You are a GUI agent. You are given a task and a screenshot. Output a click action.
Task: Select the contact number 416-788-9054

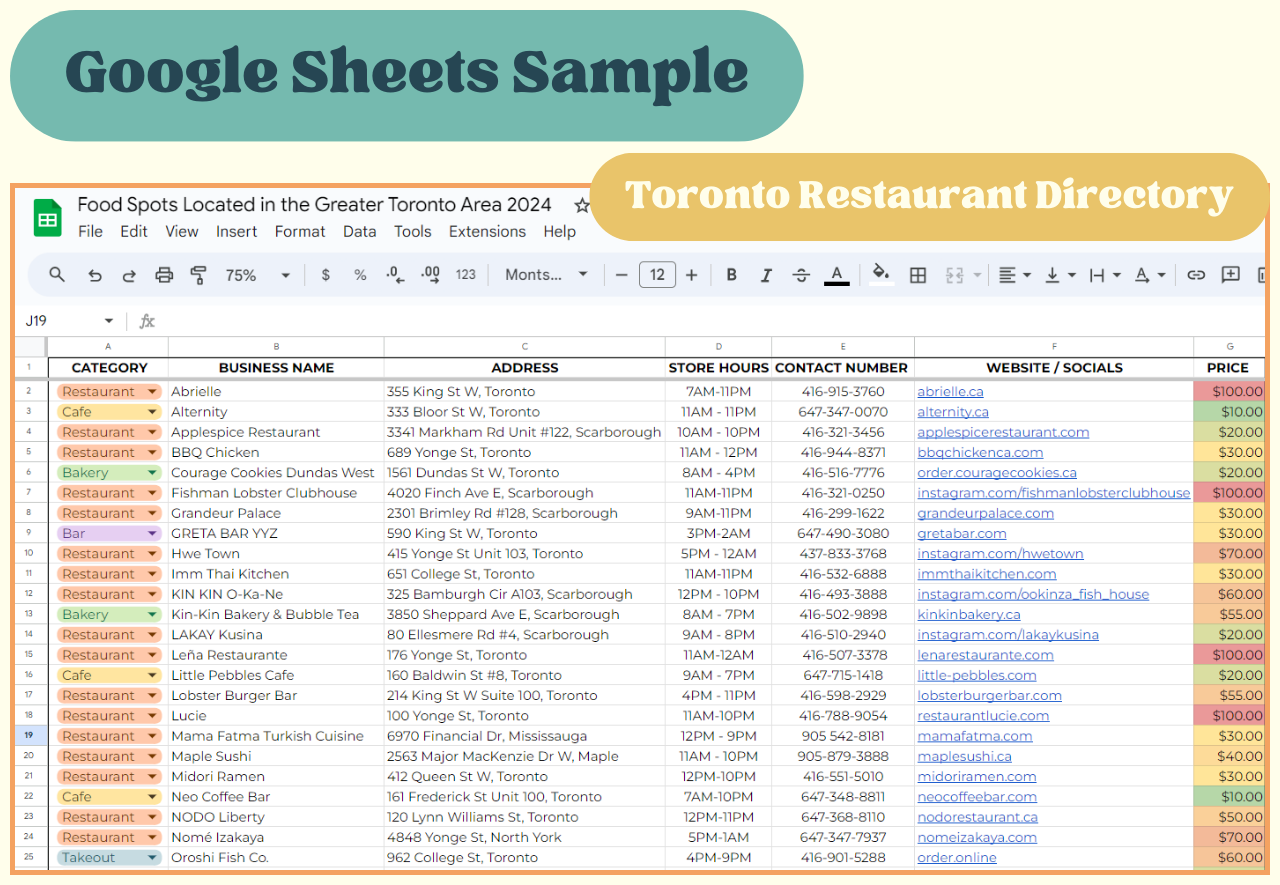pos(843,716)
